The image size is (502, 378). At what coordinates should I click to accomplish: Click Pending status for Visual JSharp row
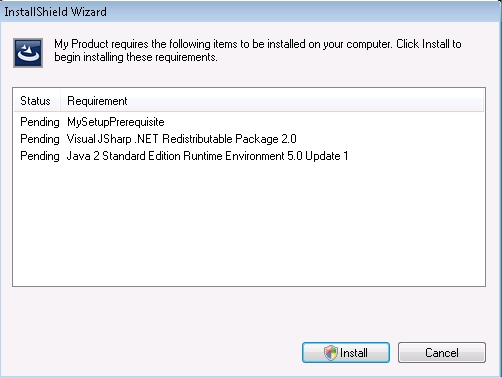[x=40, y=139]
